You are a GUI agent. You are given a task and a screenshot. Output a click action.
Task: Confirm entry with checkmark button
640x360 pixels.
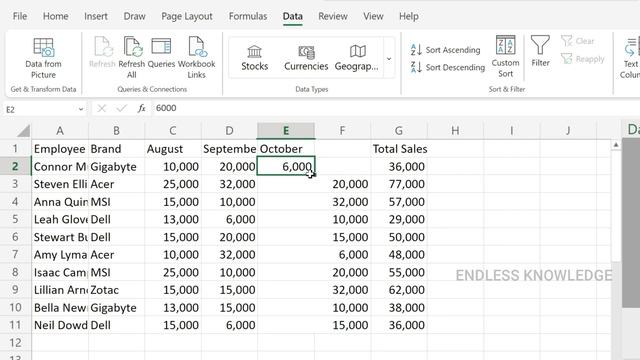pyautogui.click(x=121, y=108)
